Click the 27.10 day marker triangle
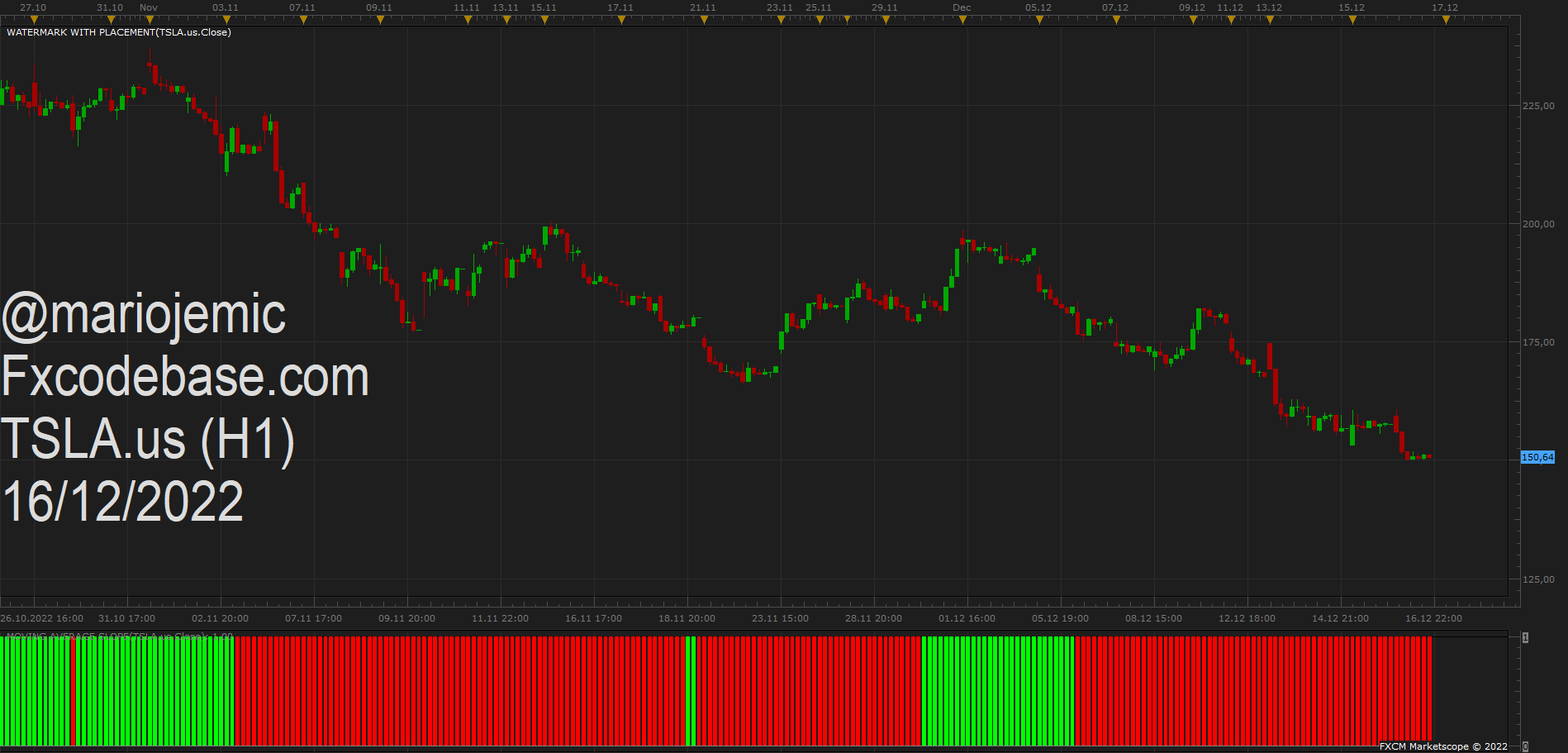The width and height of the screenshot is (1568, 753). [34, 20]
